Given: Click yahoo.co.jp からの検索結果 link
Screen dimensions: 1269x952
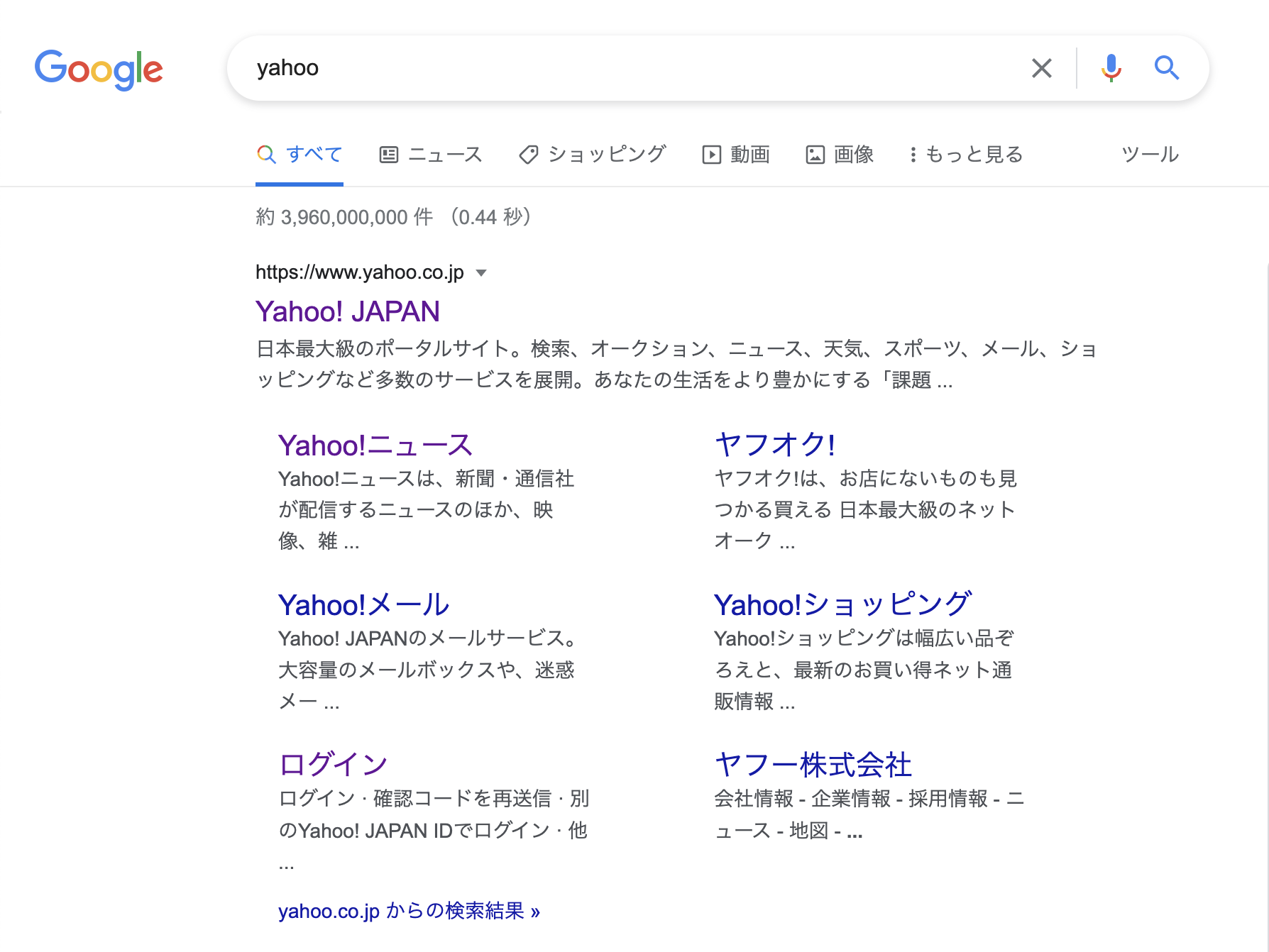Looking at the screenshot, I should click(409, 911).
